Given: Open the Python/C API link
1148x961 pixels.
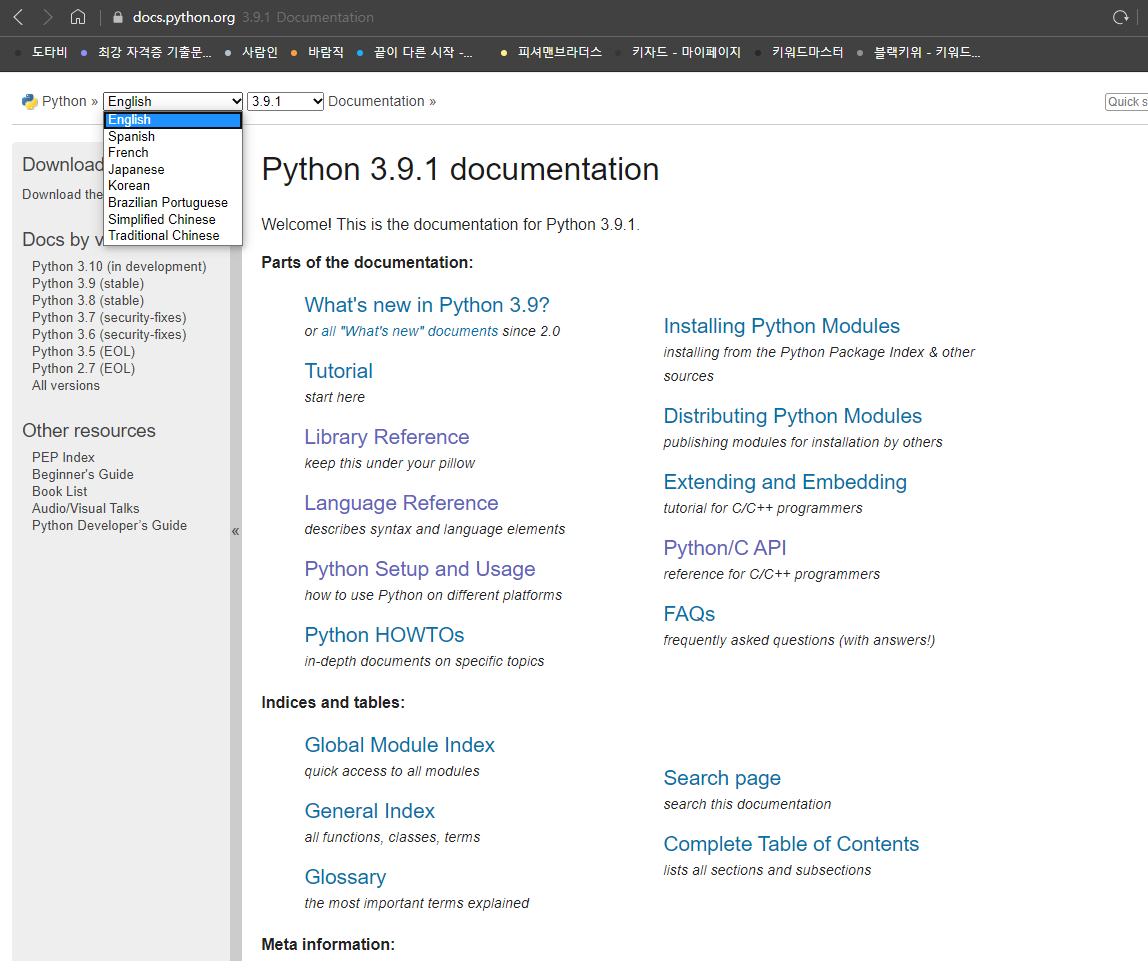Looking at the screenshot, I should (725, 547).
